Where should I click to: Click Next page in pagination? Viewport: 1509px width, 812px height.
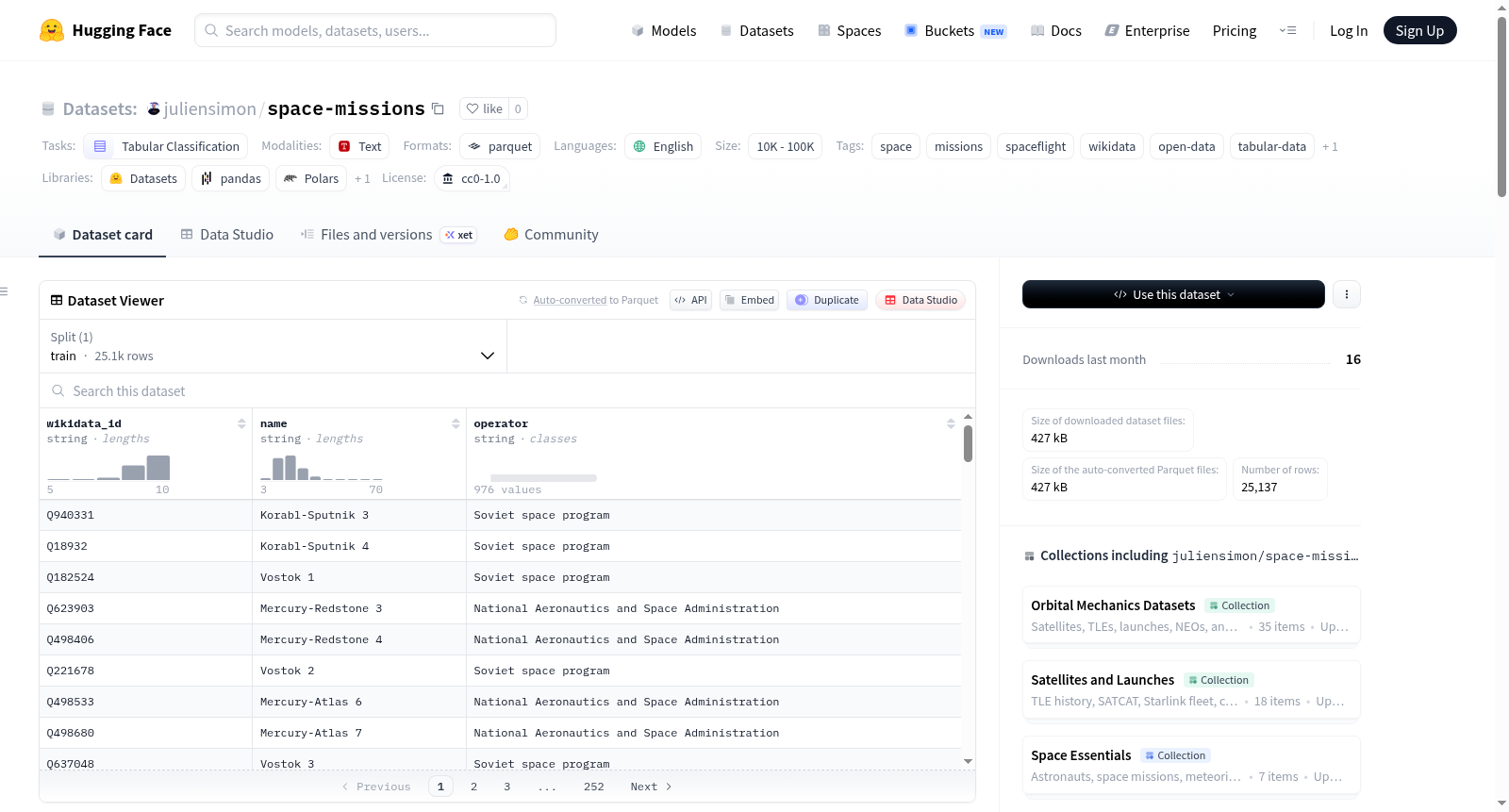[651, 787]
